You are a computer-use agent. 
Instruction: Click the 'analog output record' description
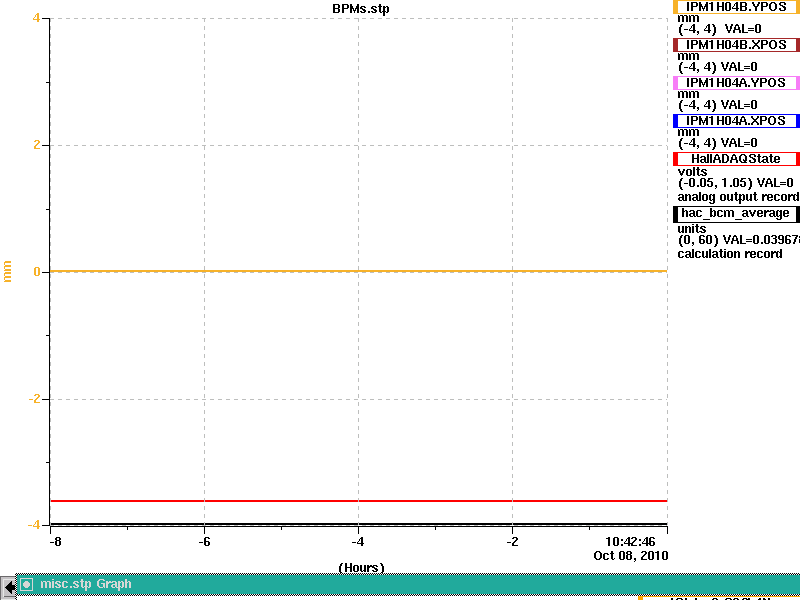[738, 197]
